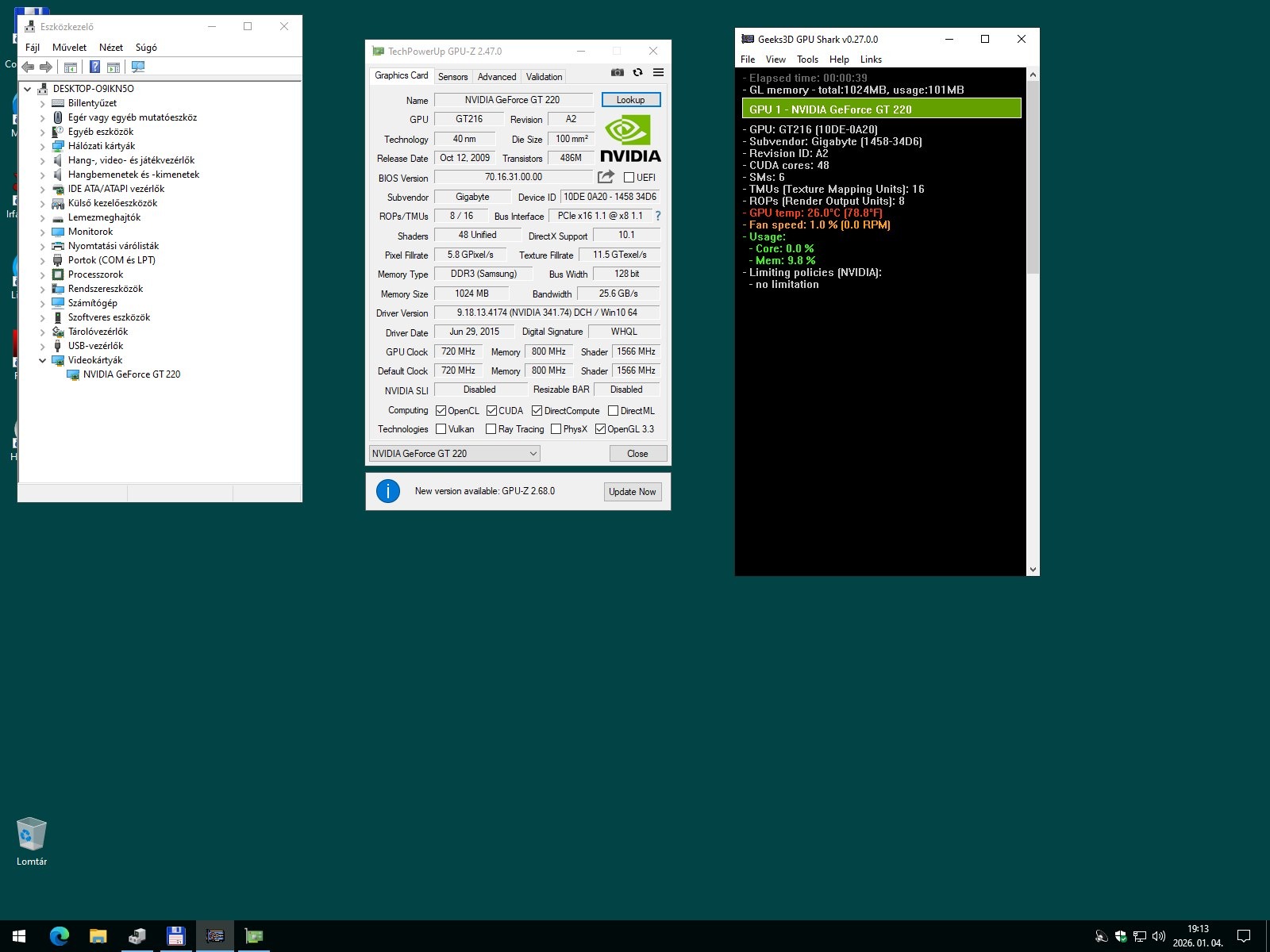
Task: Click the taskbar clock showing 19:13
Action: [1198, 936]
